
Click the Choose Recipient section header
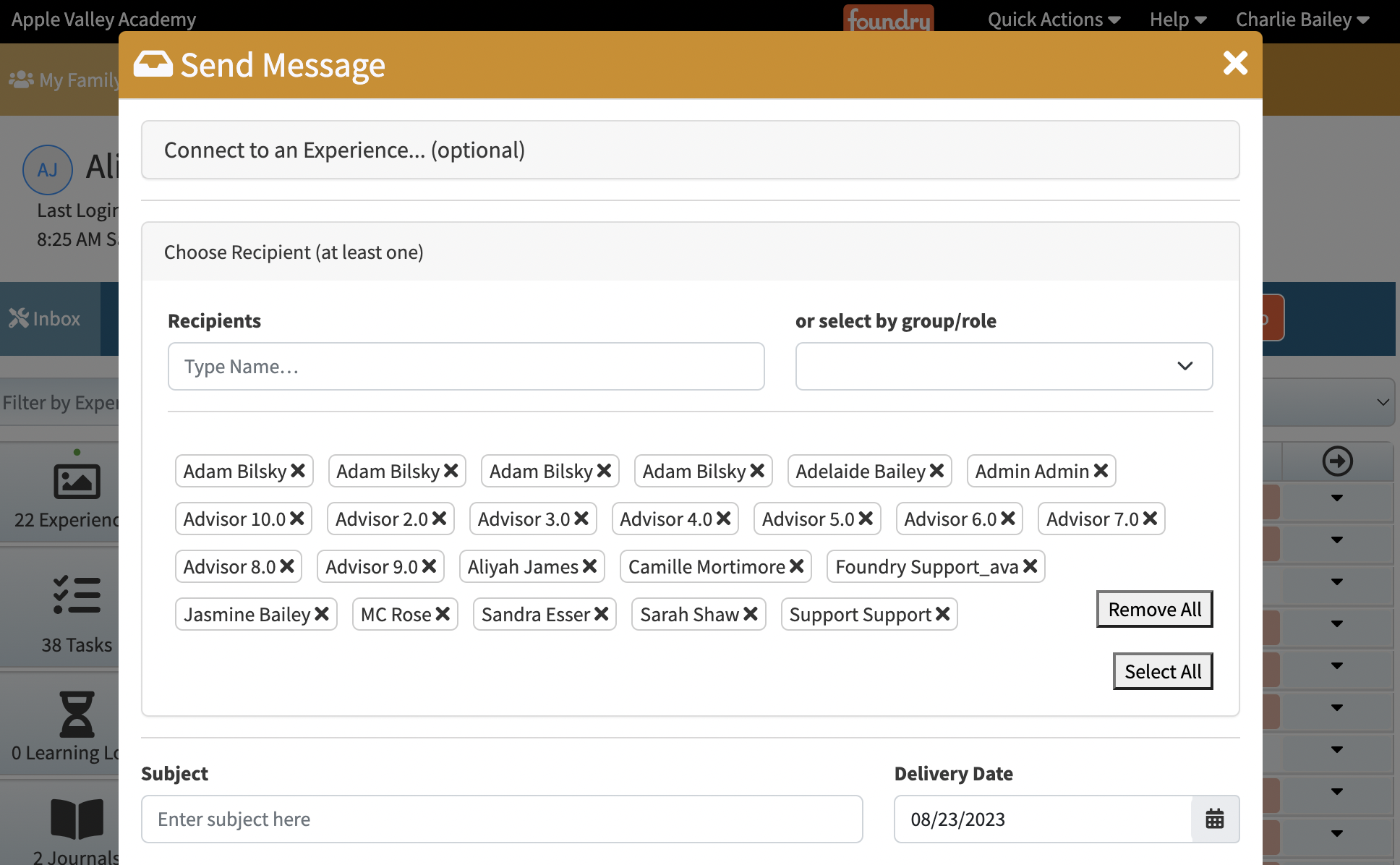tap(690, 252)
